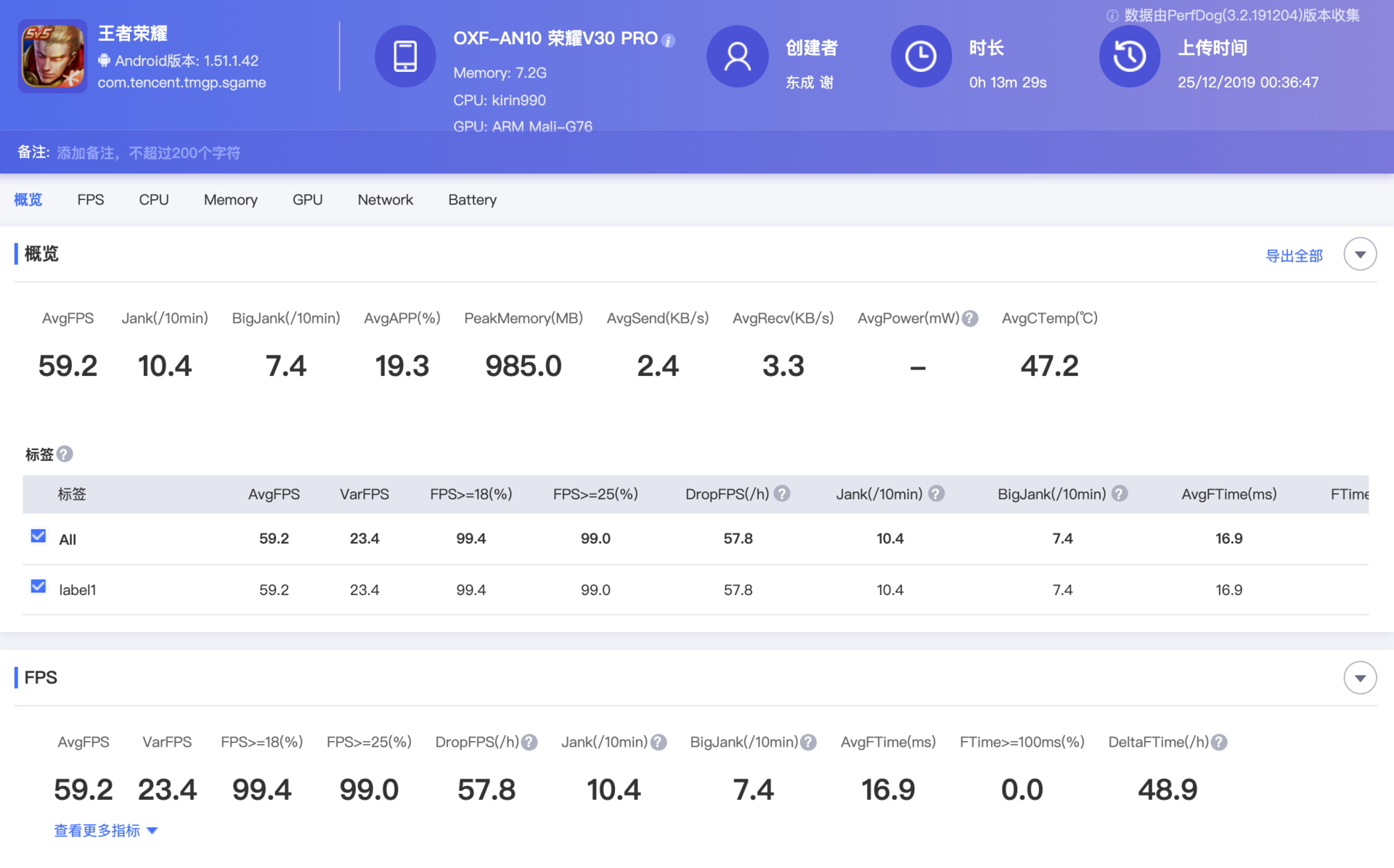Screen dimensions: 1394x868
Task: Uncheck the All label checkbox
Action: pyautogui.click(x=38, y=536)
